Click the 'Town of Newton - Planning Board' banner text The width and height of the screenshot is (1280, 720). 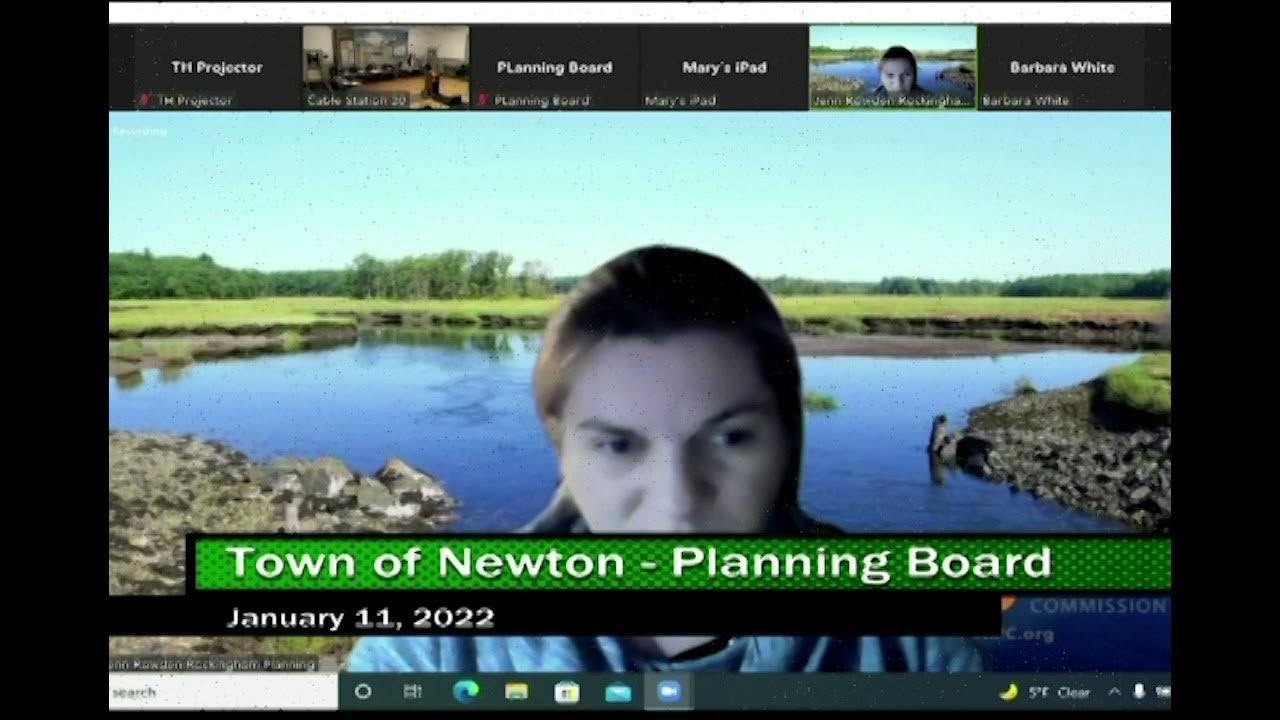coord(638,563)
